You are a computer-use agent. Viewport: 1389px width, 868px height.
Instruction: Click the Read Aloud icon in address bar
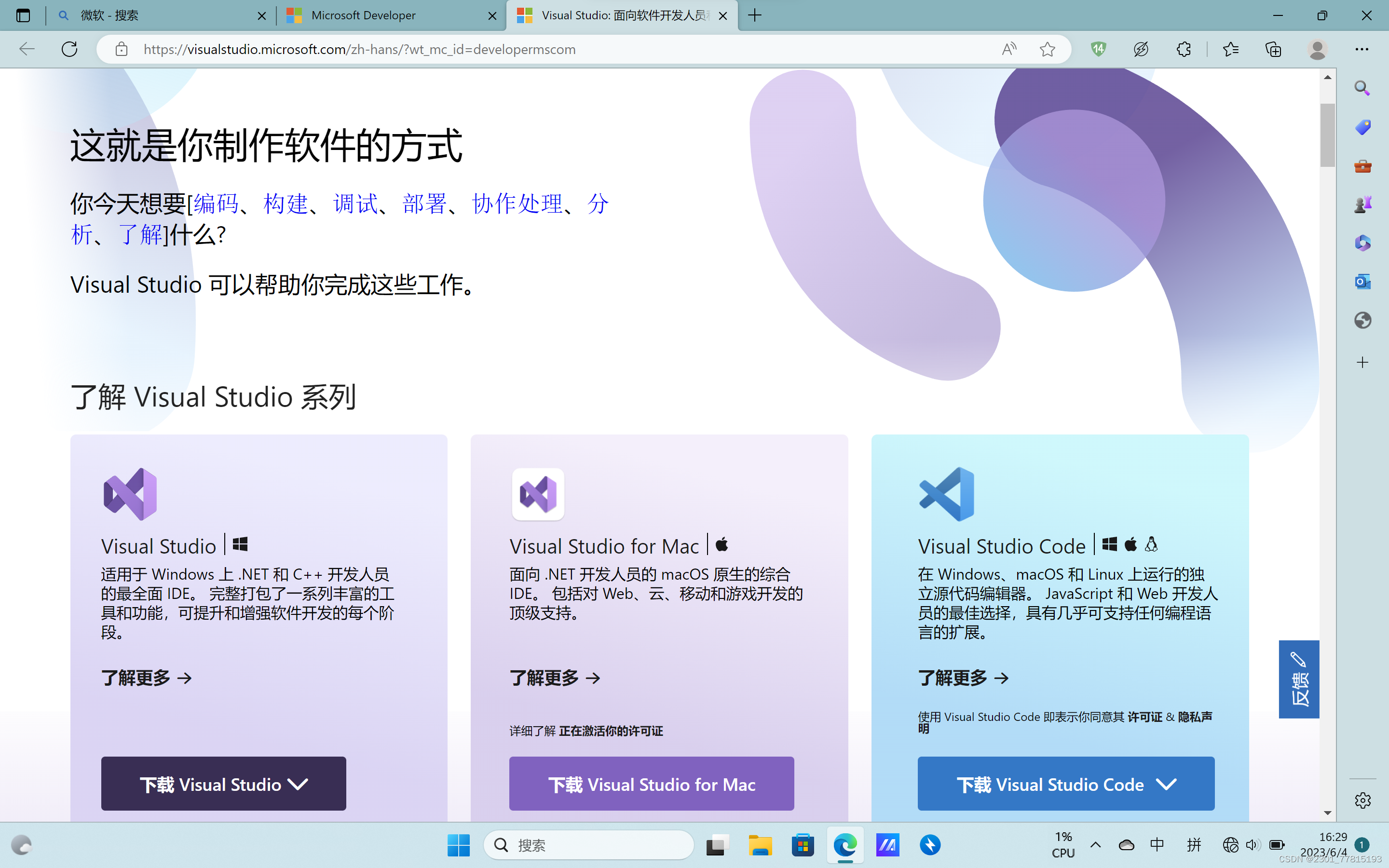coord(1008,49)
